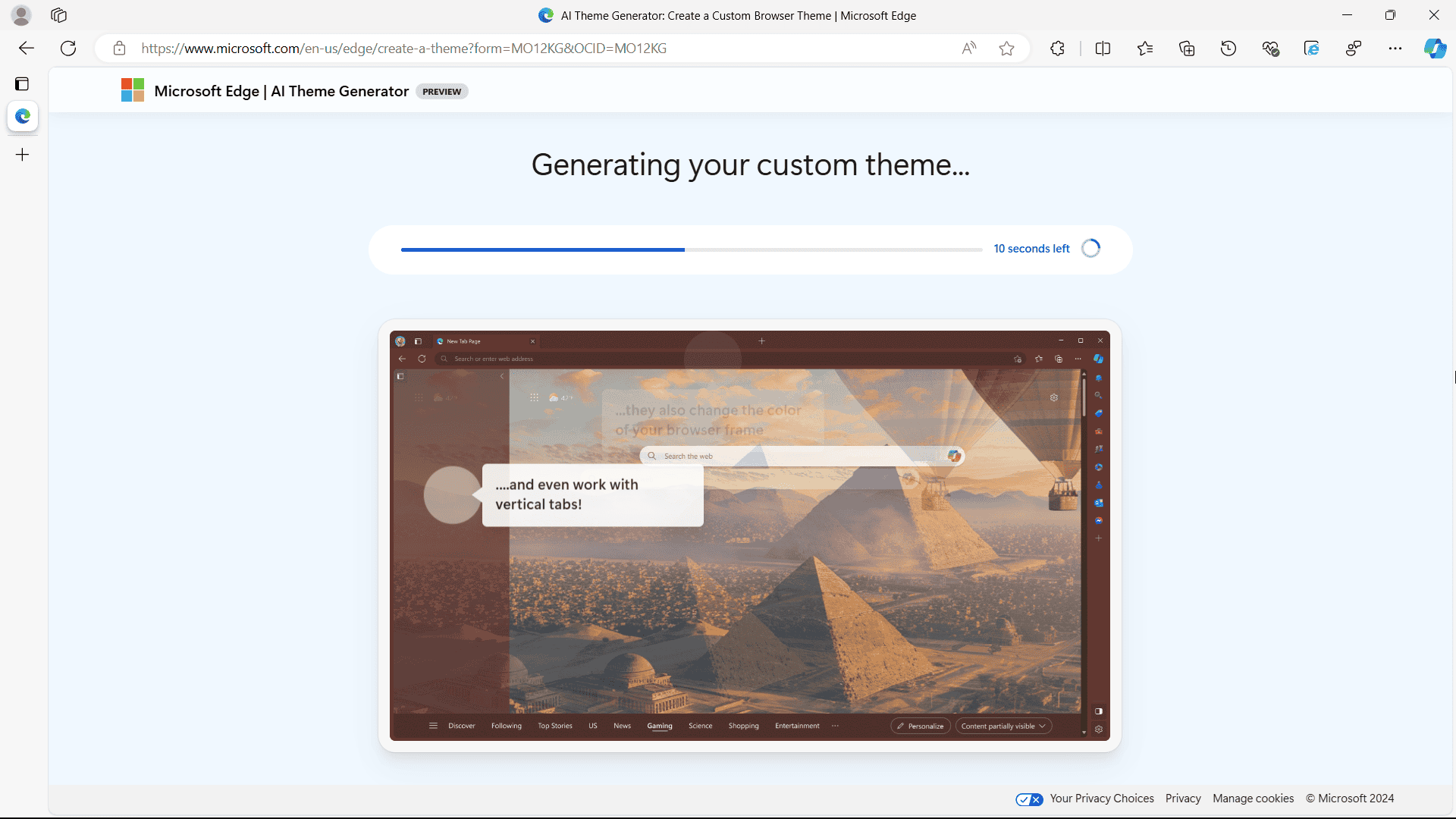Expand the Content partially visible dropdown

[1003, 726]
